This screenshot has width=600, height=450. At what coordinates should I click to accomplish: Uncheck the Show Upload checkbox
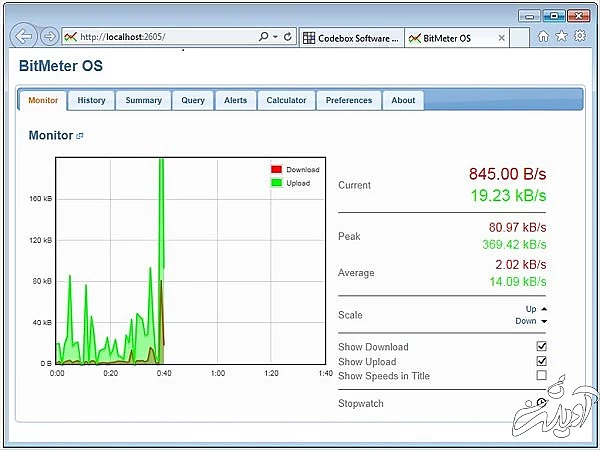[x=541, y=361]
